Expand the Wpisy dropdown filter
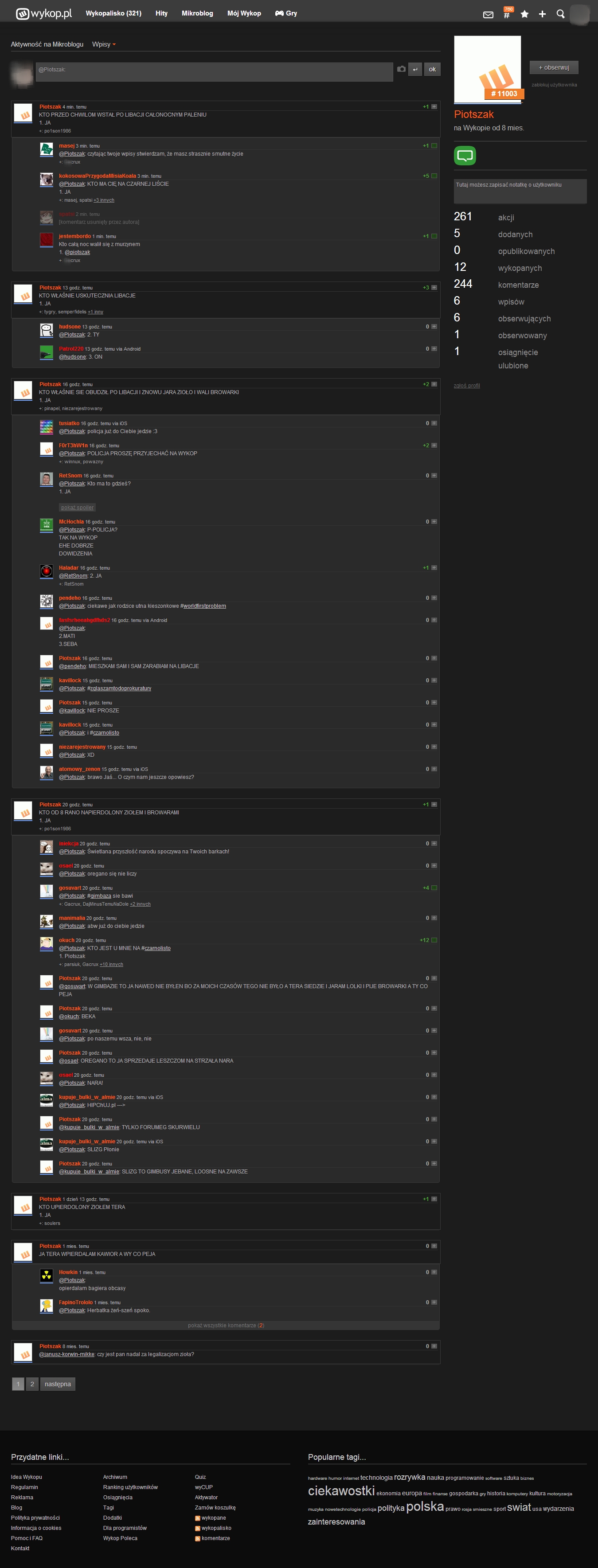The width and height of the screenshot is (598, 1568). 104,44
